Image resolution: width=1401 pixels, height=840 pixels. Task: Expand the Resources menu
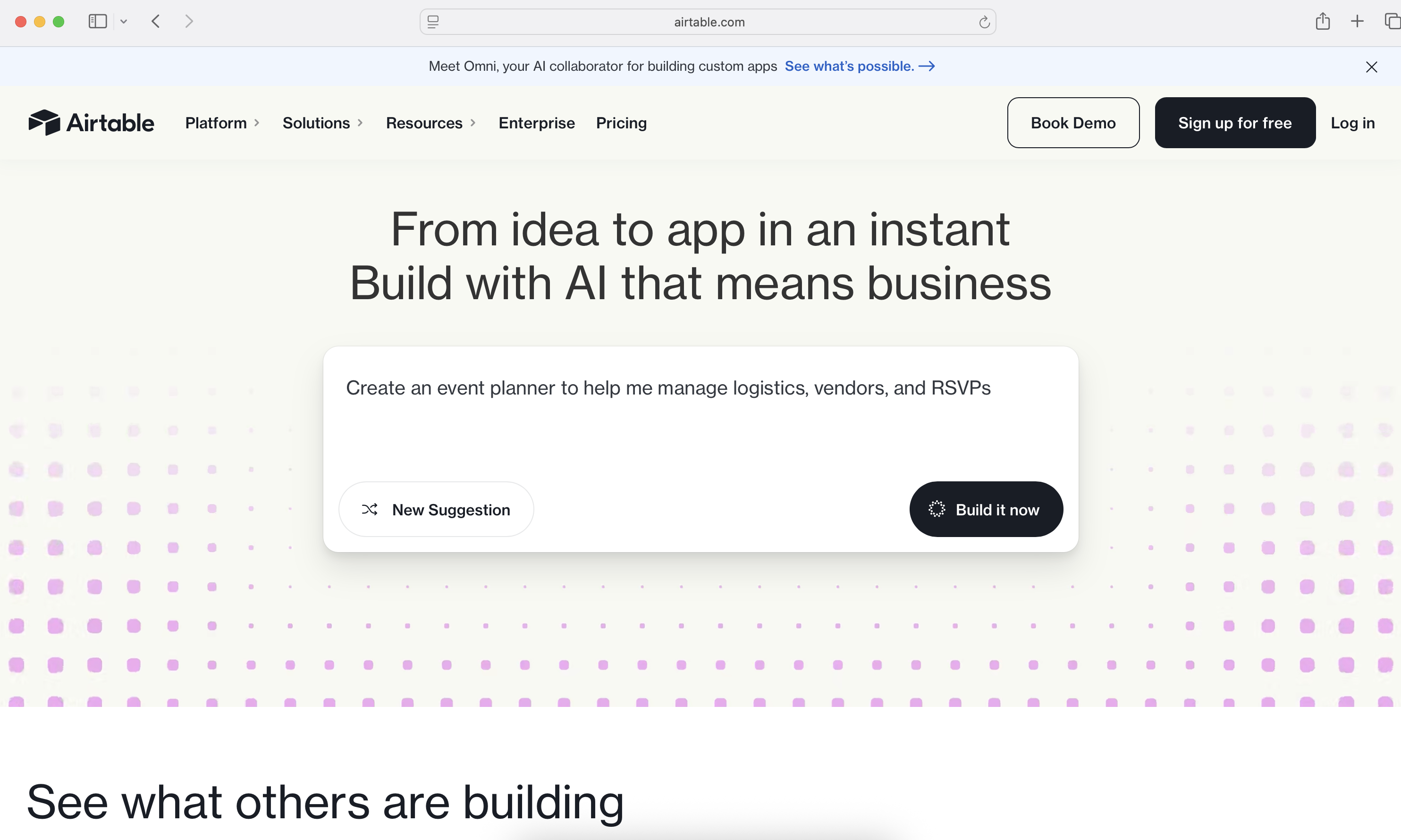click(x=430, y=123)
